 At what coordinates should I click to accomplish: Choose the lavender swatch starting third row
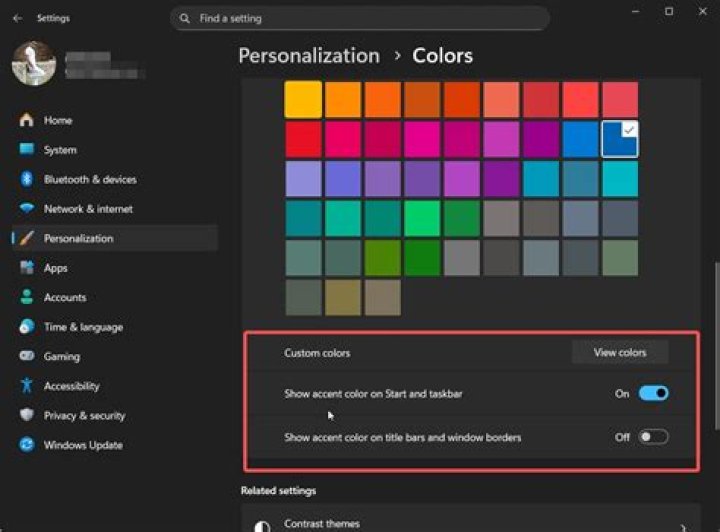tap(303, 179)
